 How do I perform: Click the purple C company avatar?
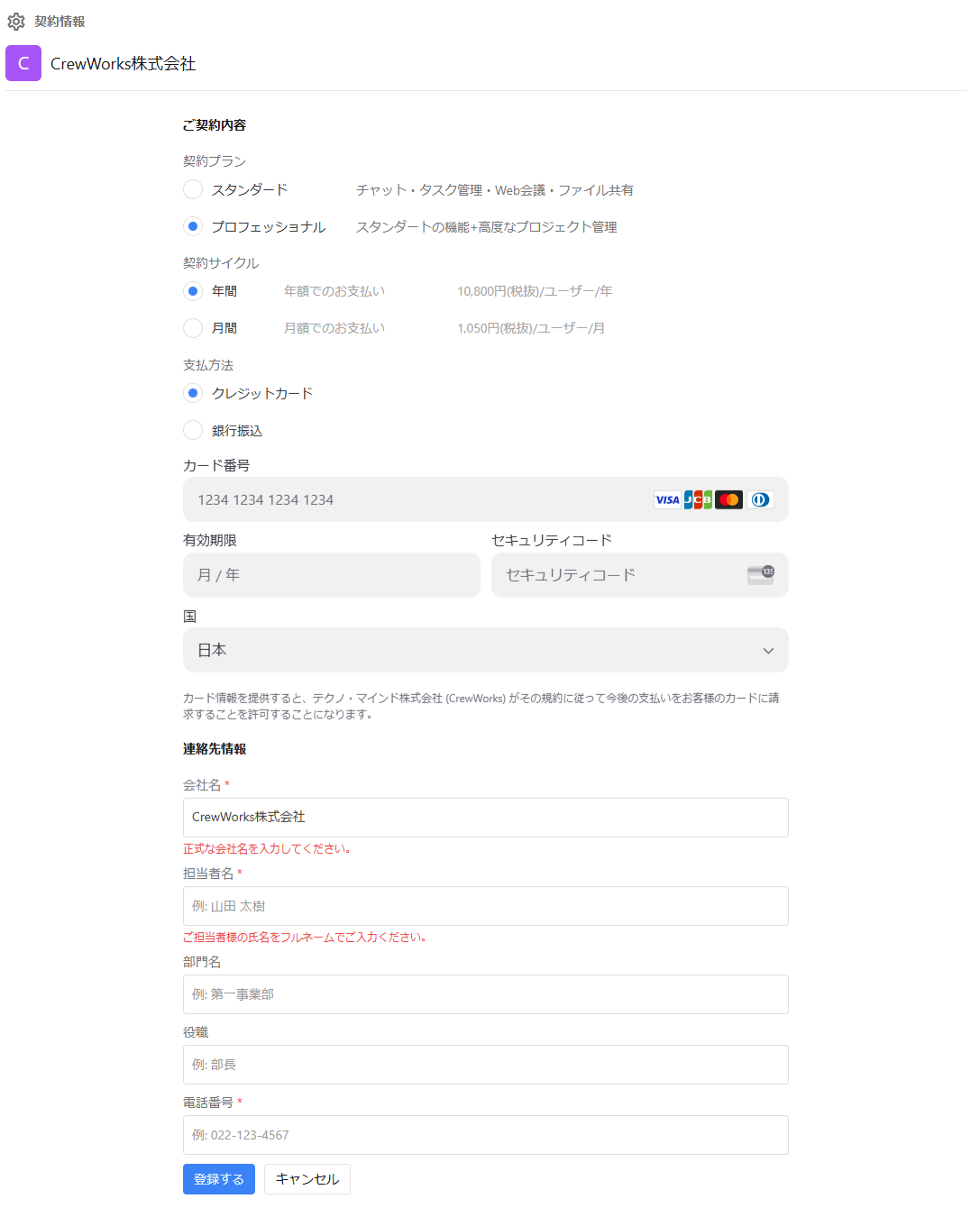[x=23, y=63]
